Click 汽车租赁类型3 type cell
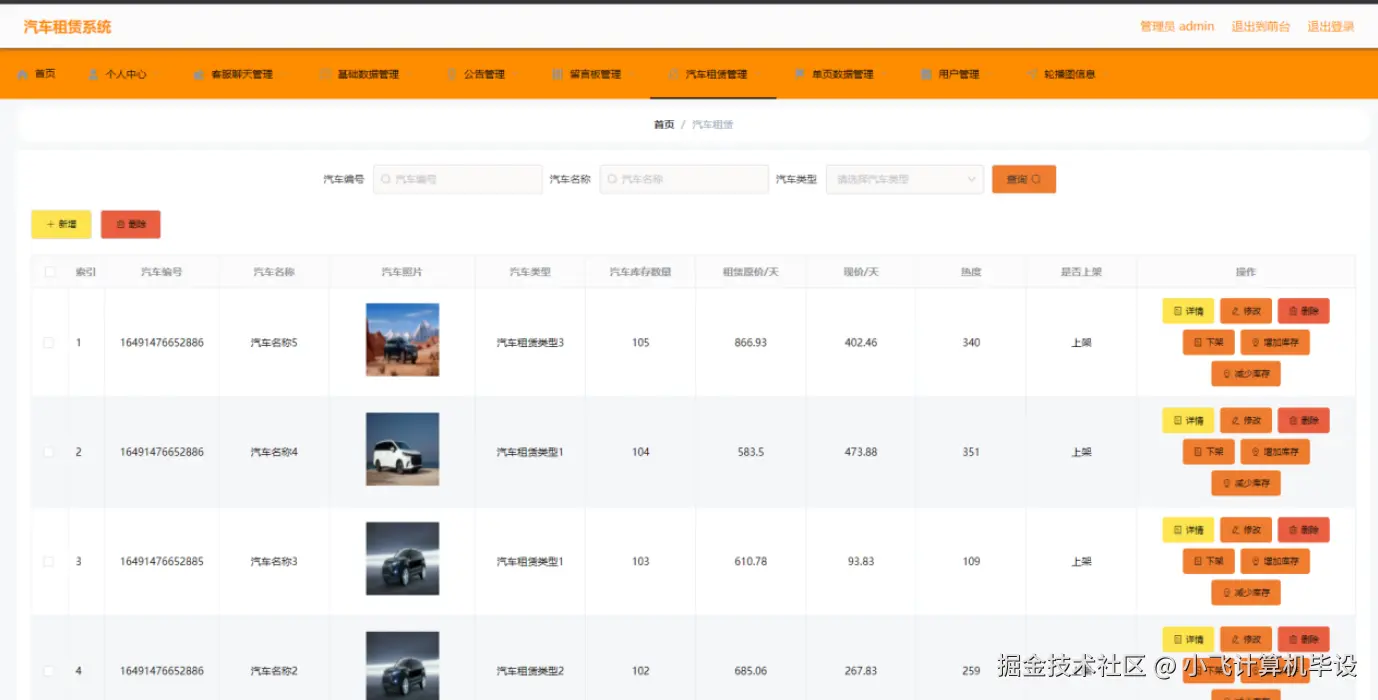Screen dimensions: 1378x700 coord(530,343)
